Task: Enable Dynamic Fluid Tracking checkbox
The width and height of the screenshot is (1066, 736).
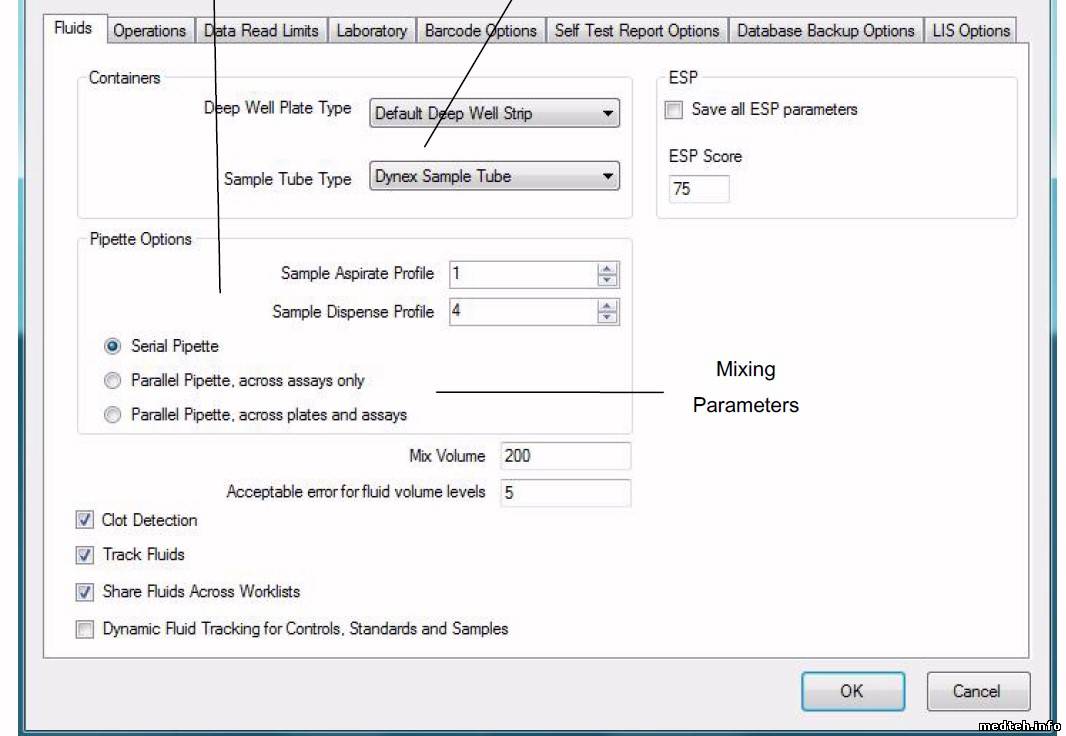Action: coord(85,630)
